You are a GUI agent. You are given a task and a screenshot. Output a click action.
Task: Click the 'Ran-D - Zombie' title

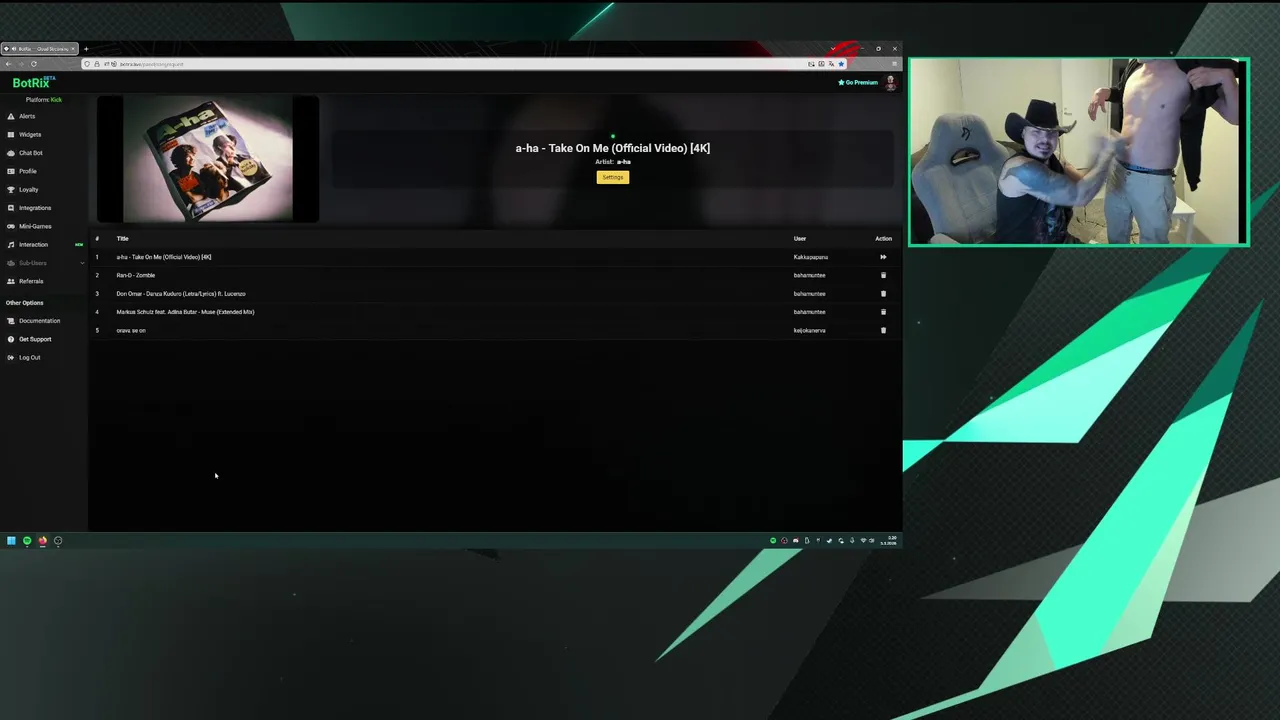point(136,275)
